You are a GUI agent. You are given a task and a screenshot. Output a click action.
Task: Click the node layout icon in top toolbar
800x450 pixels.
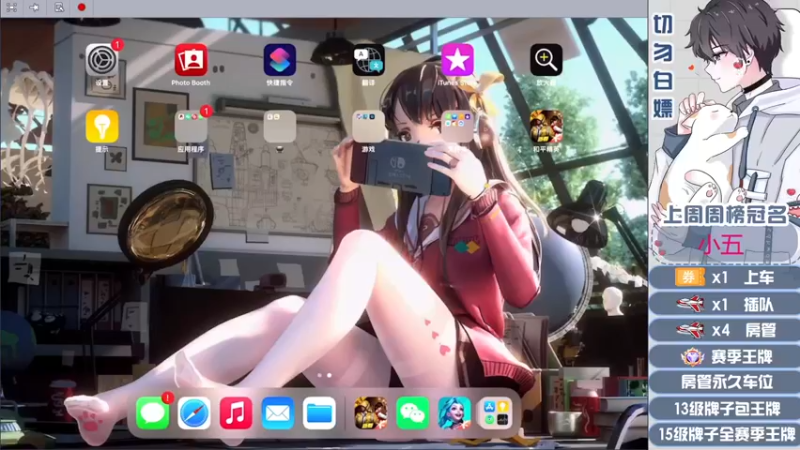[x=11, y=7]
